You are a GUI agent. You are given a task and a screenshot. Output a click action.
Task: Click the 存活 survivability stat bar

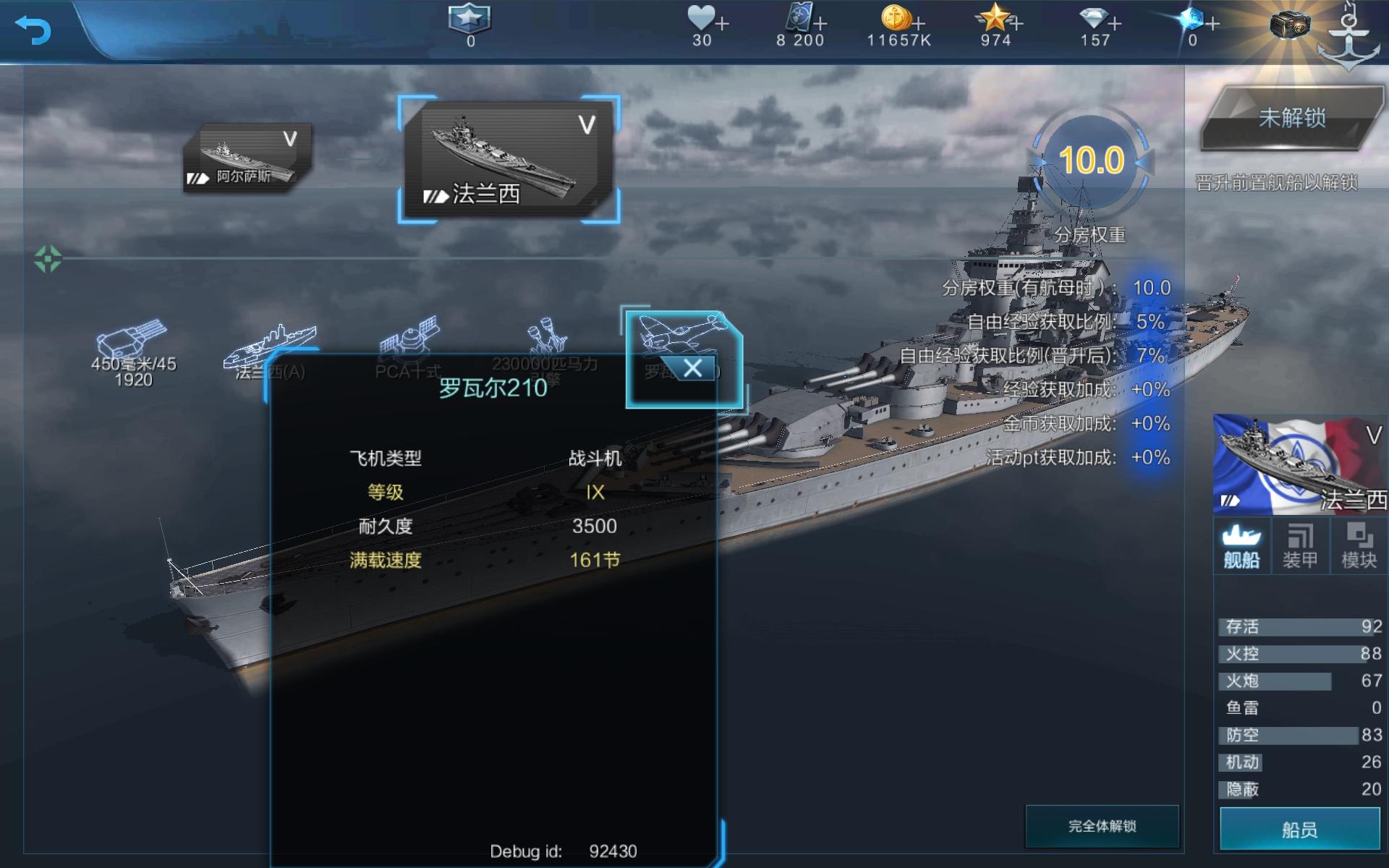tap(1301, 626)
